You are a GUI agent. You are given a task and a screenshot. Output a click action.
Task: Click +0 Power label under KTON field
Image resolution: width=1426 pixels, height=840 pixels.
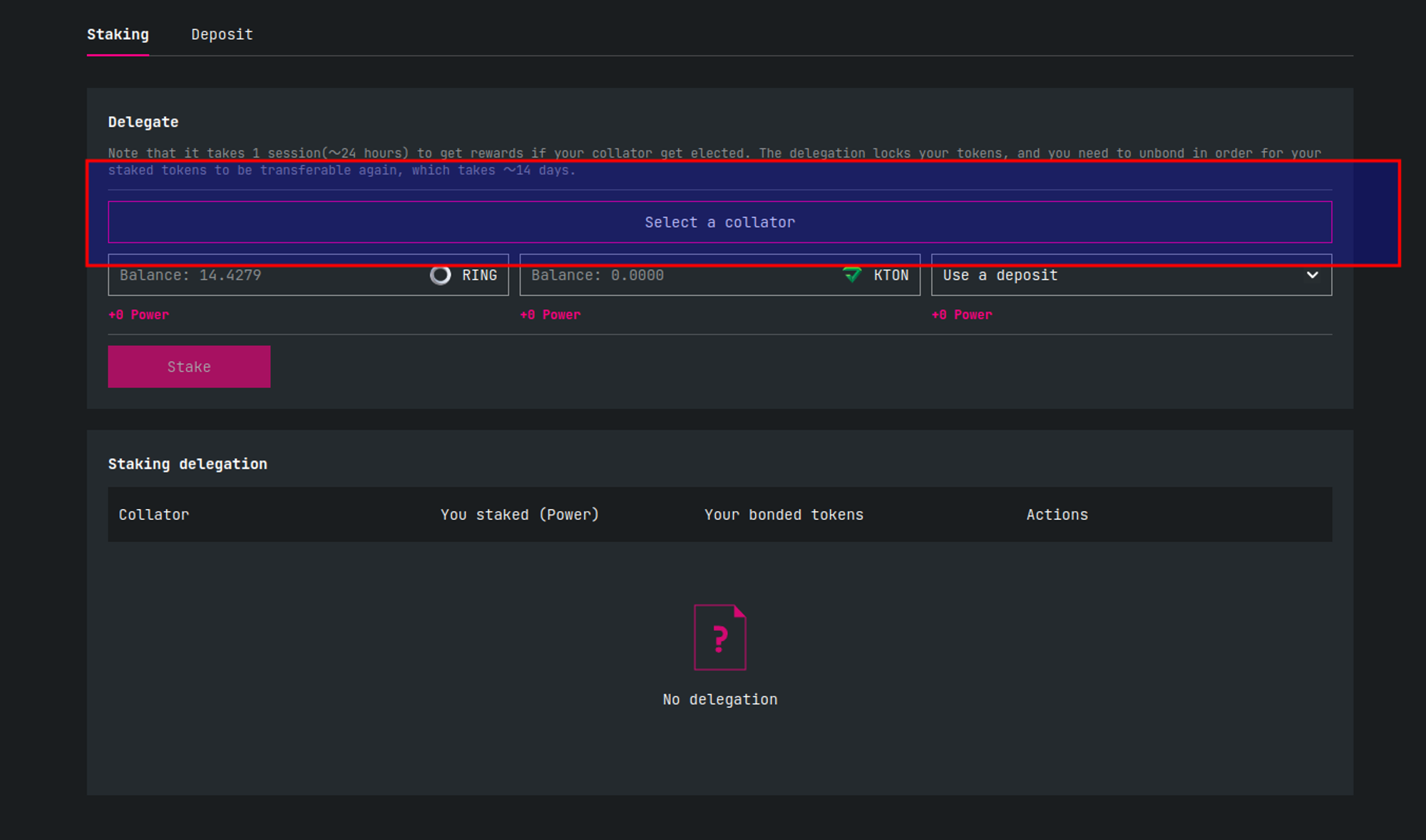point(550,314)
